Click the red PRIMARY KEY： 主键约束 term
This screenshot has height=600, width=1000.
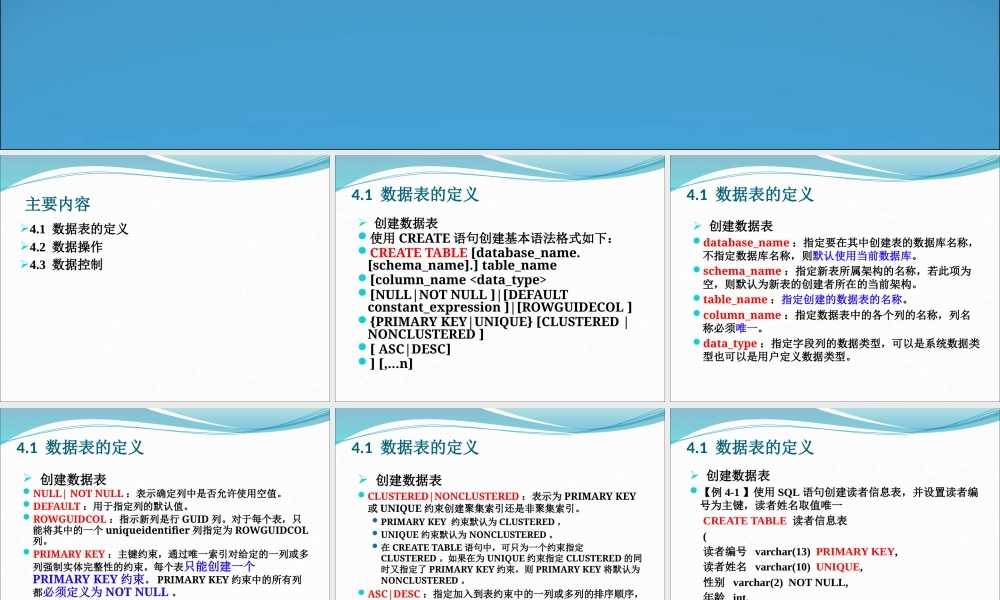[72, 554]
